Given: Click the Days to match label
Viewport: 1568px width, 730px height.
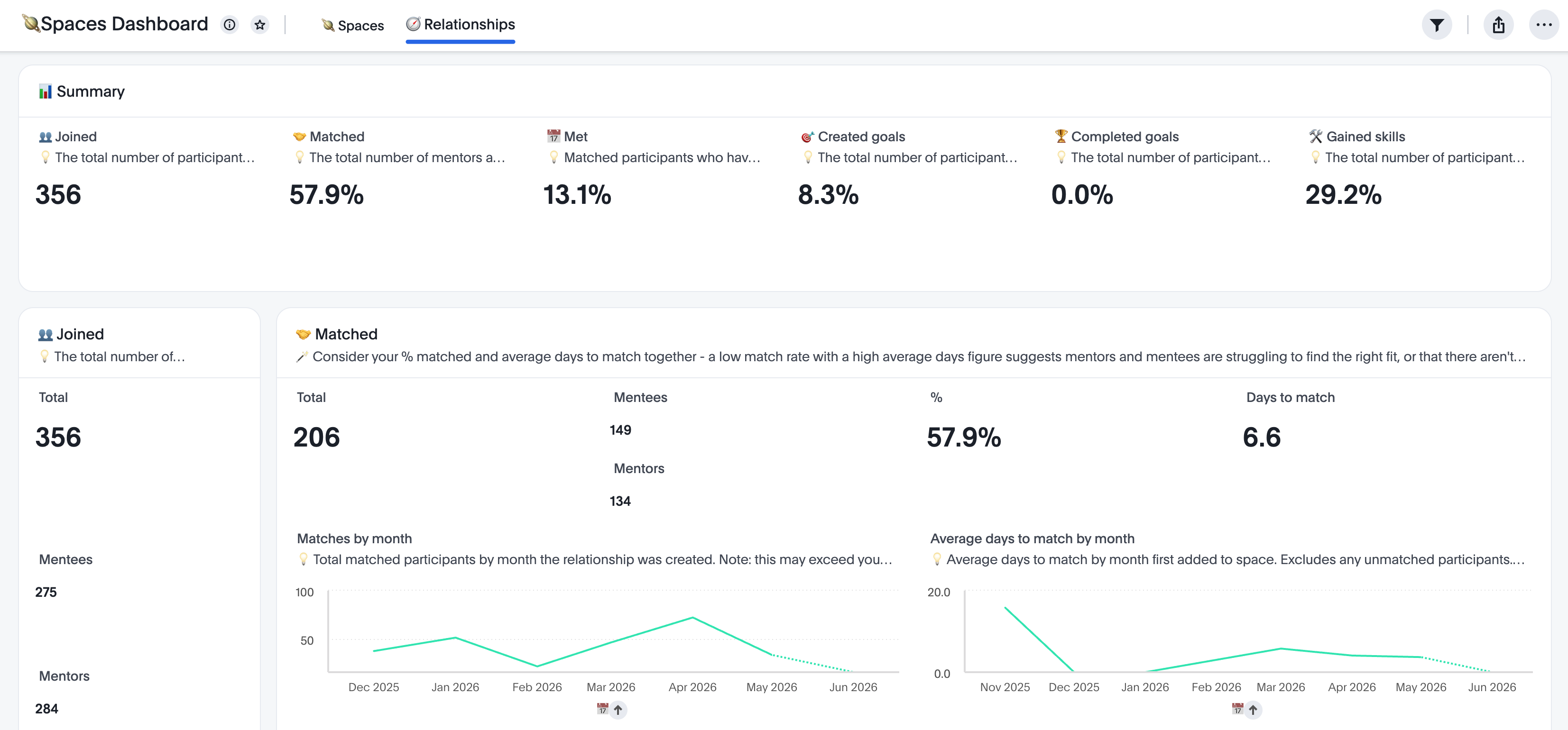Looking at the screenshot, I should (x=1291, y=398).
